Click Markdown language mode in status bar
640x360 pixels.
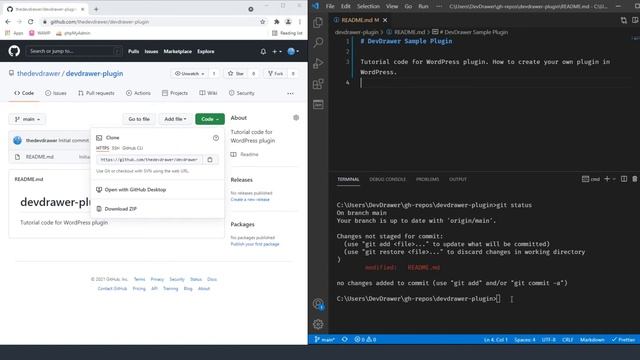(x=592, y=340)
